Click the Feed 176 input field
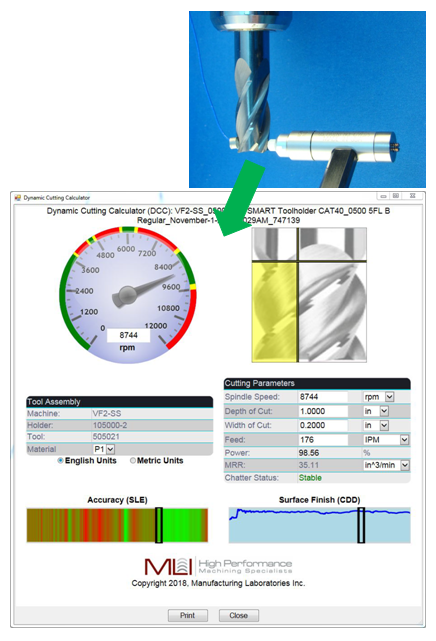Screen dimensions: 436x641 (x=322, y=440)
